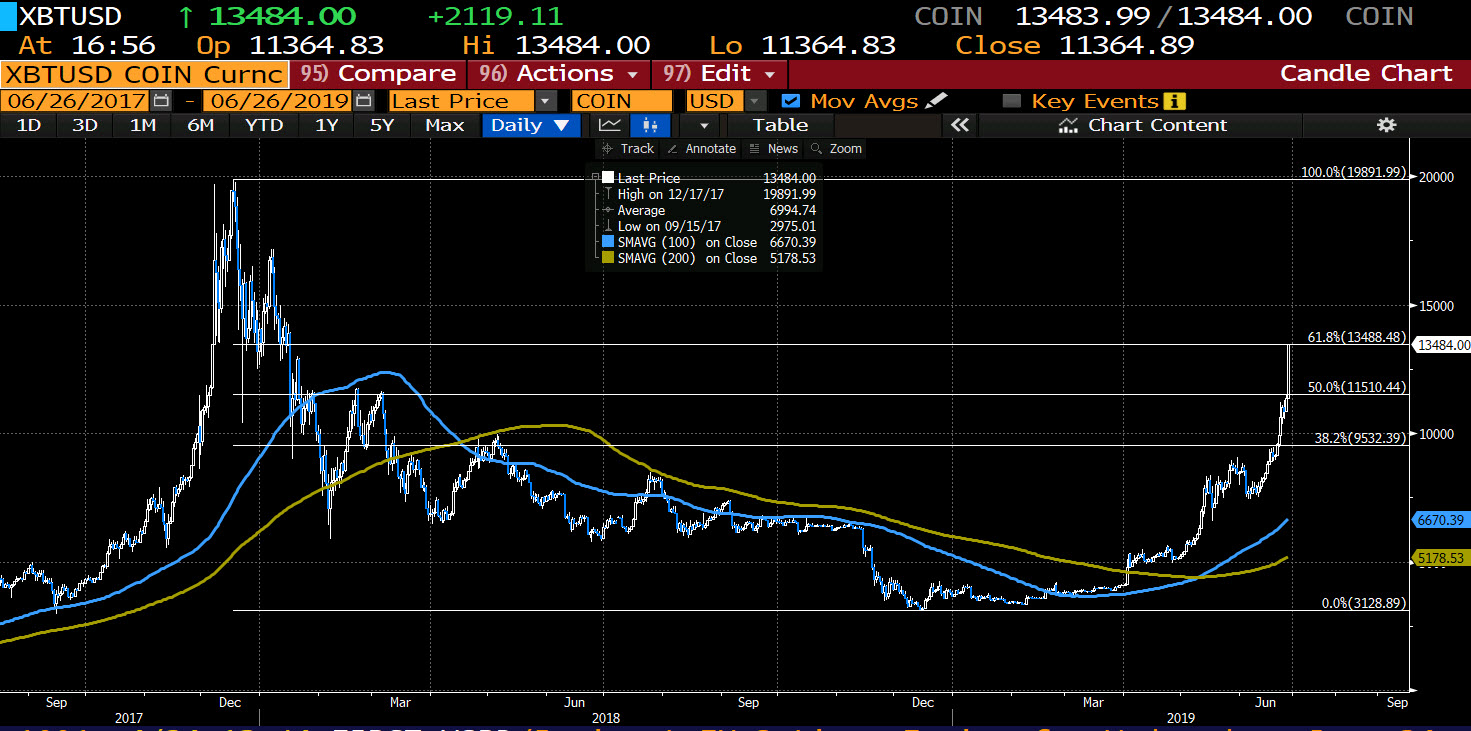Click the double-chevron collapse panel icon
The image size is (1471, 731).
pos(960,125)
